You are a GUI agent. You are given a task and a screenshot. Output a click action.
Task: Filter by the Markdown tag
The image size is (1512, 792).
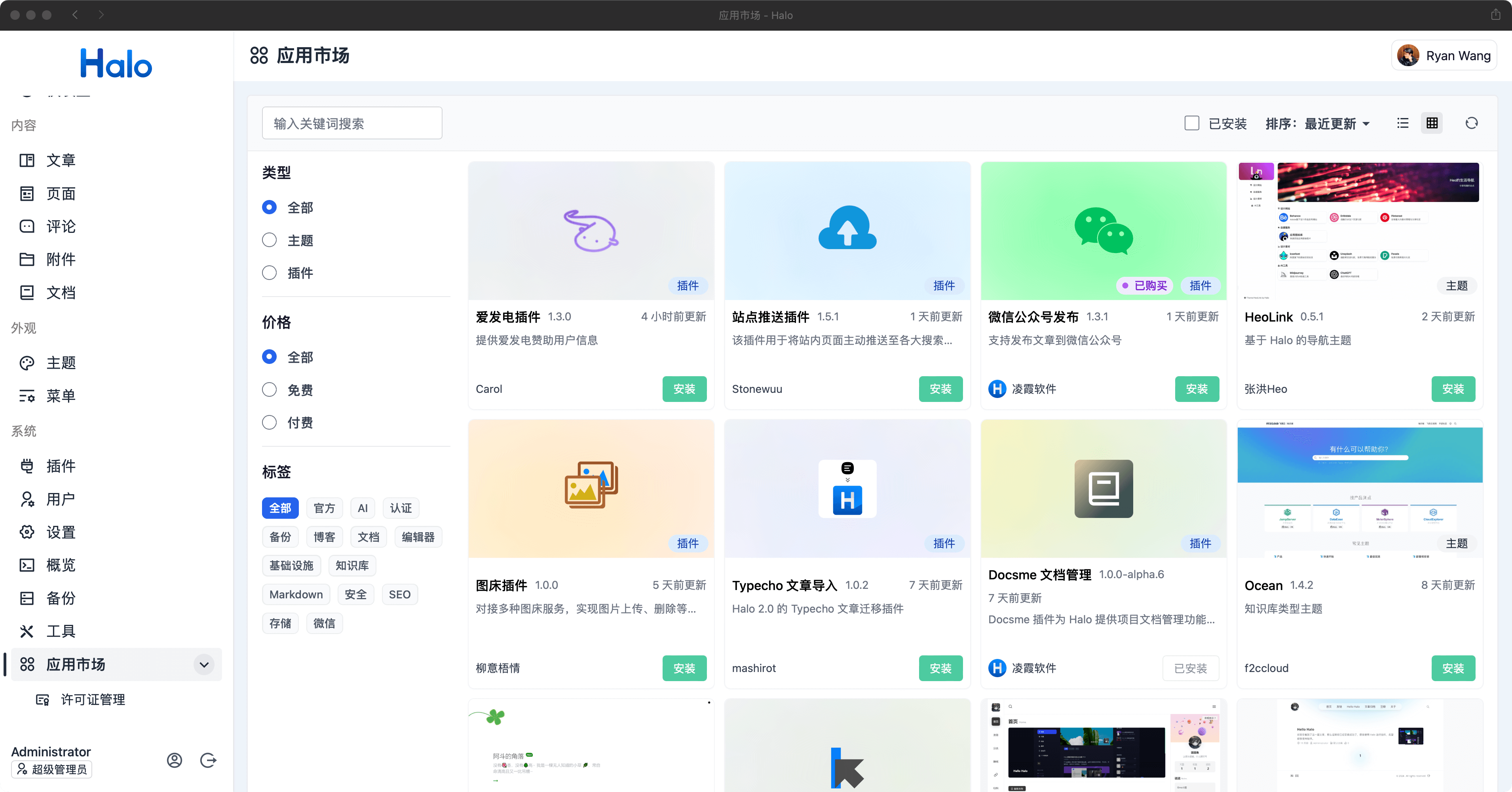tap(296, 594)
